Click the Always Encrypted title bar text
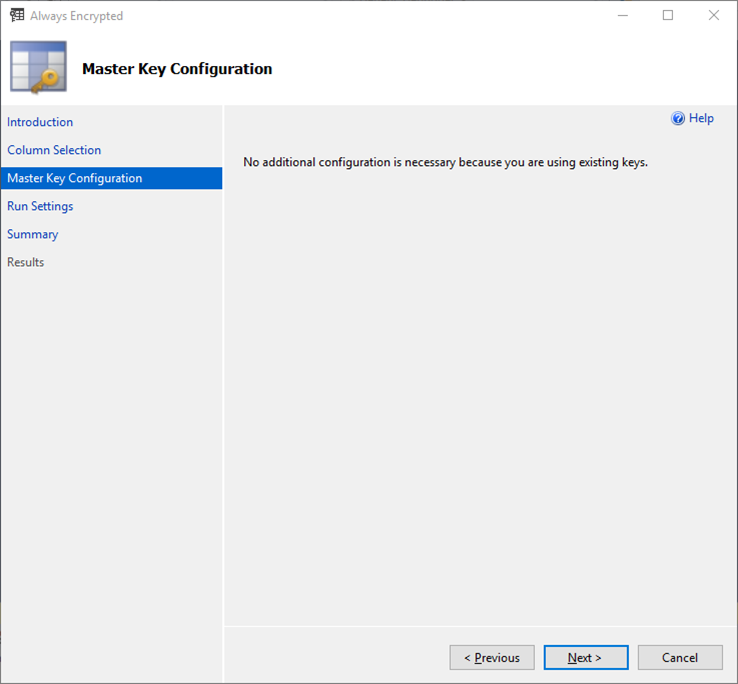 tap(77, 16)
